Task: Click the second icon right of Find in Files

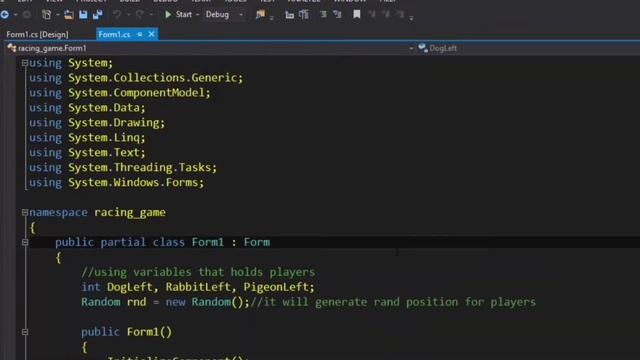Action: [304, 15]
